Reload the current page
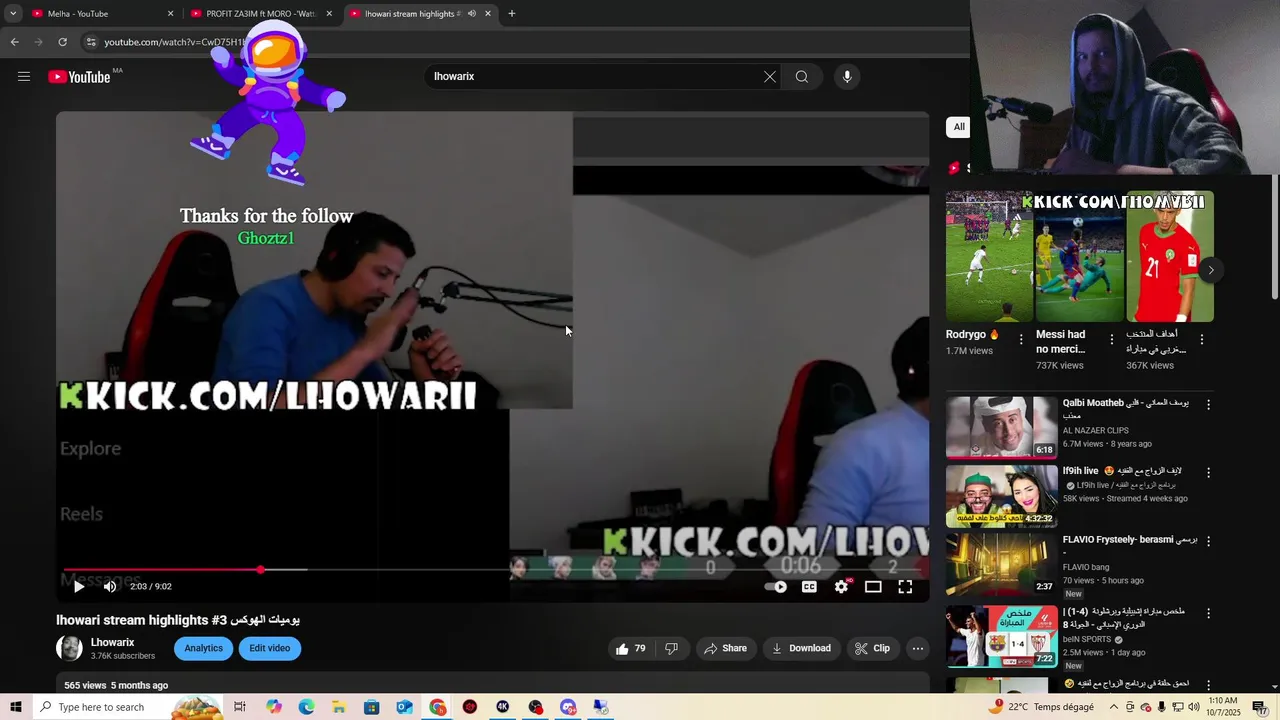Viewport: 1280px width, 720px height. [62, 42]
